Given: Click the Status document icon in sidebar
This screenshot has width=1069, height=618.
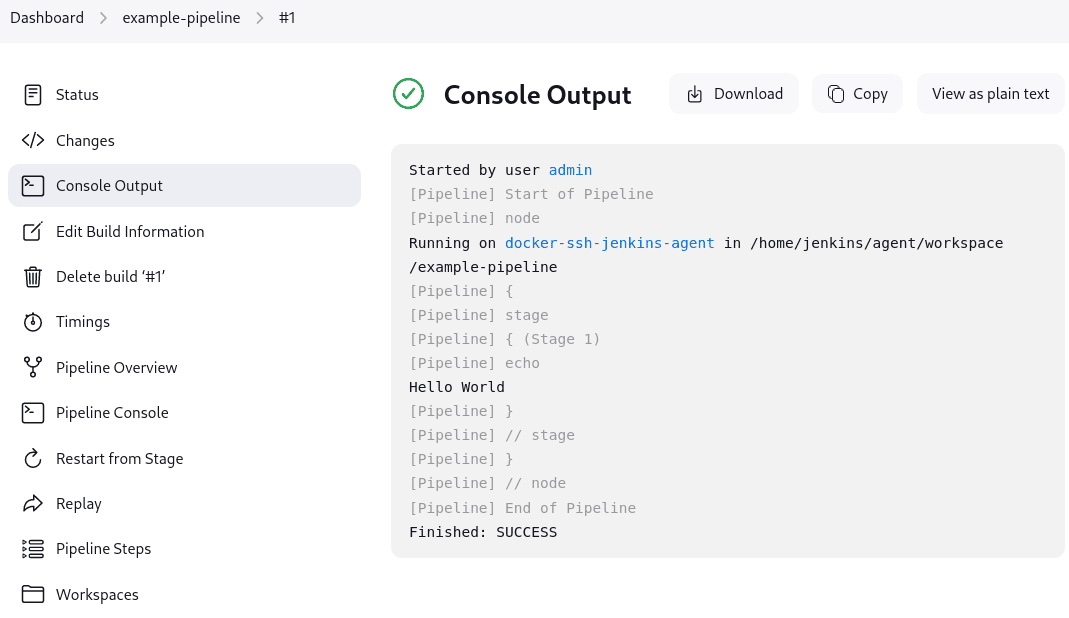Looking at the screenshot, I should point(33,95).
